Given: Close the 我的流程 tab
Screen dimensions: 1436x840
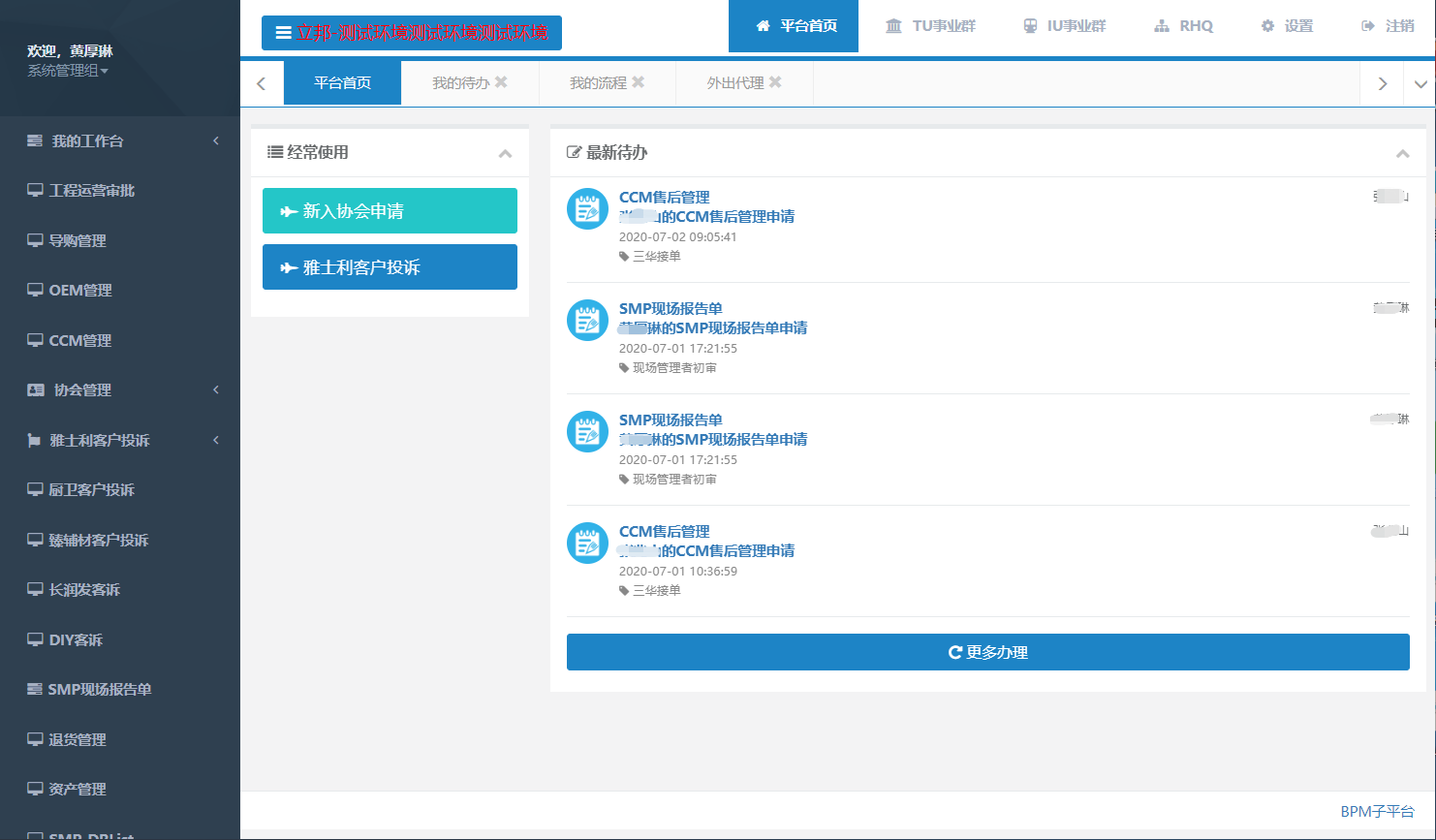Looking at the screenshot, I should click(638, 82).
